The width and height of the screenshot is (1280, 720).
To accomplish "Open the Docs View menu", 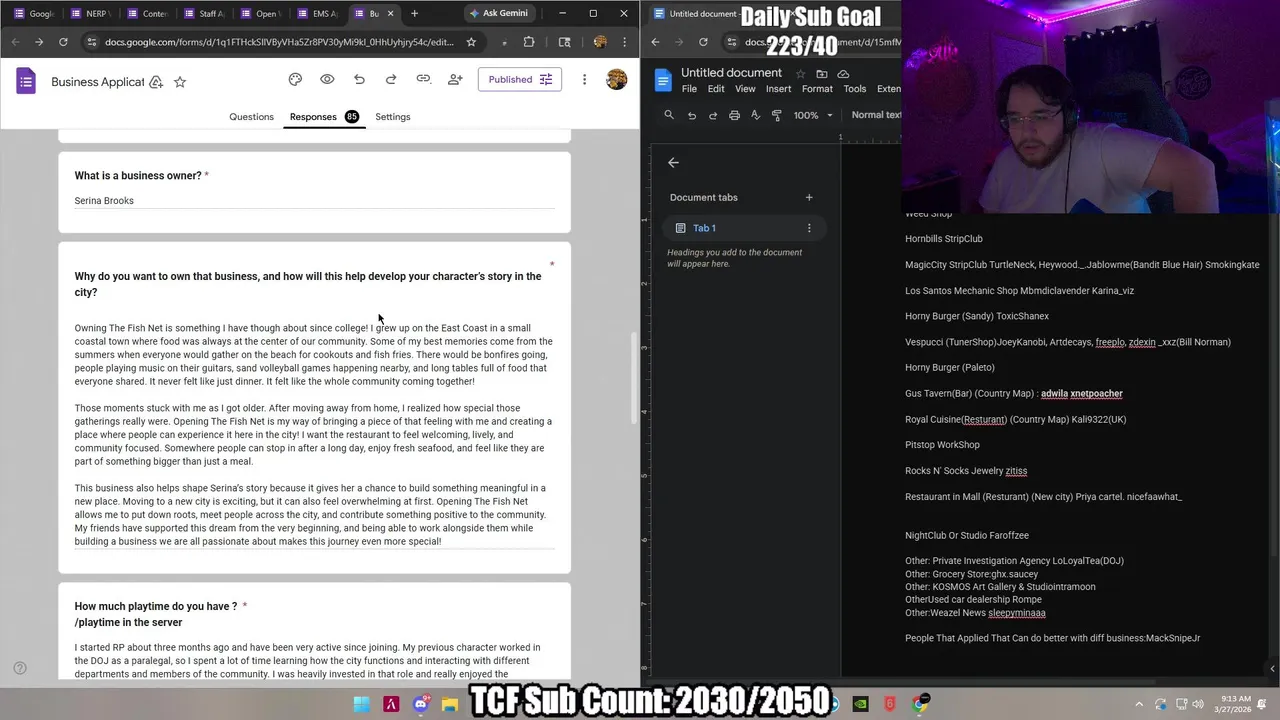I will (745, 89).
